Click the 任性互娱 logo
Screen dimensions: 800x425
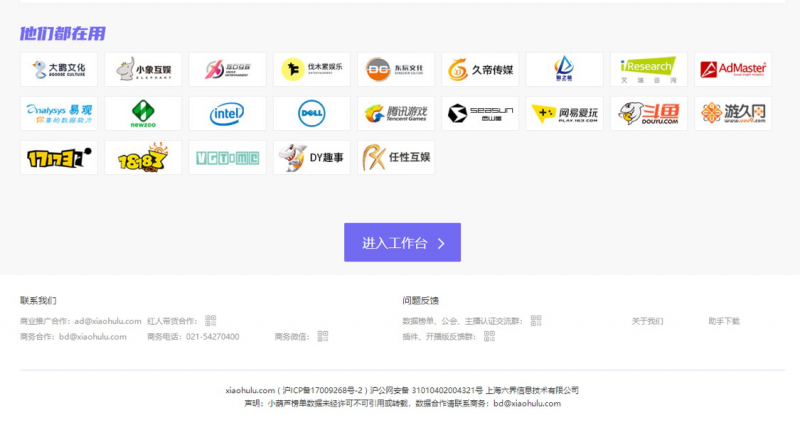(x=396, y=158)
